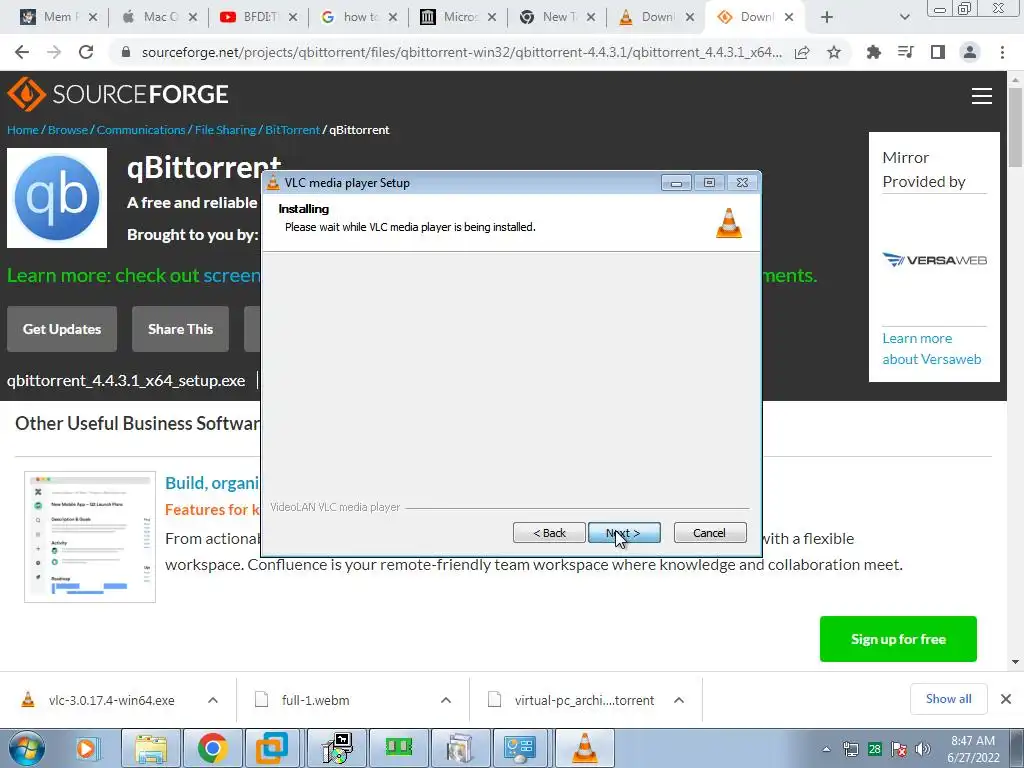Image resolution: width=1024 pixels, height=768 pixels.
Task: Click the volume speaker tray icon
Action: point(923,749)
